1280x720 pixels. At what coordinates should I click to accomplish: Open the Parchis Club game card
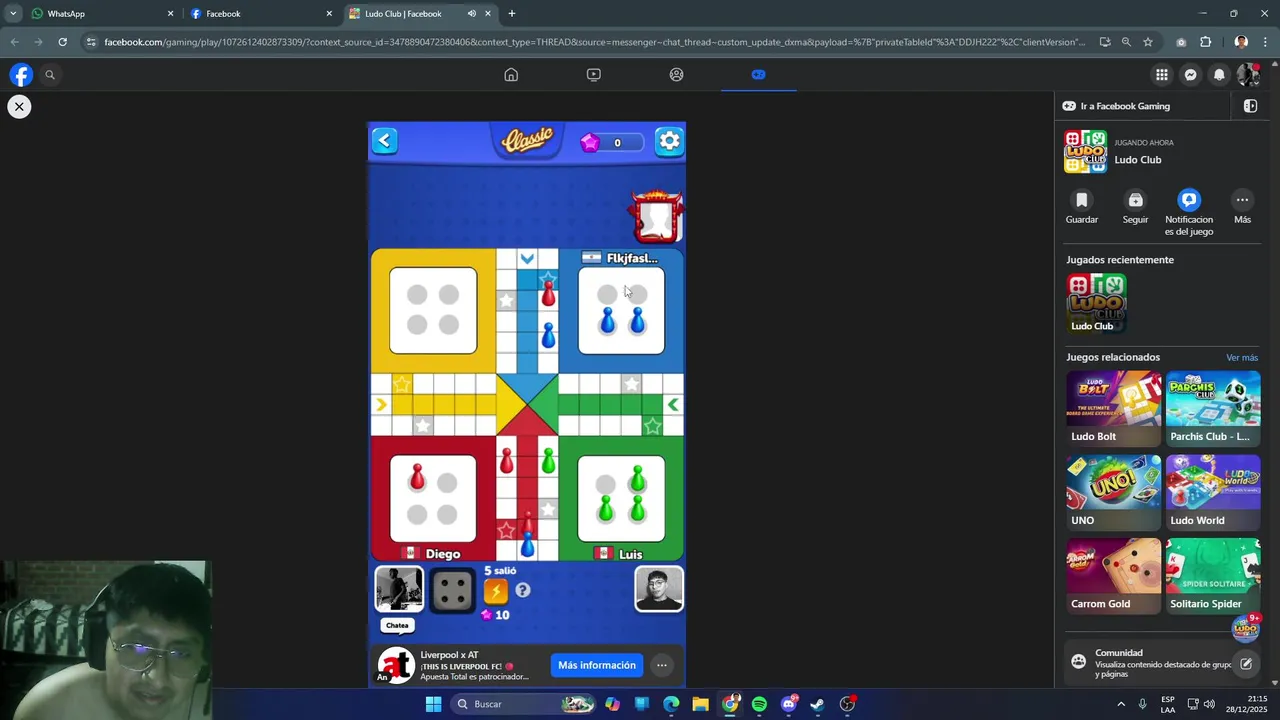point(1213,408)
